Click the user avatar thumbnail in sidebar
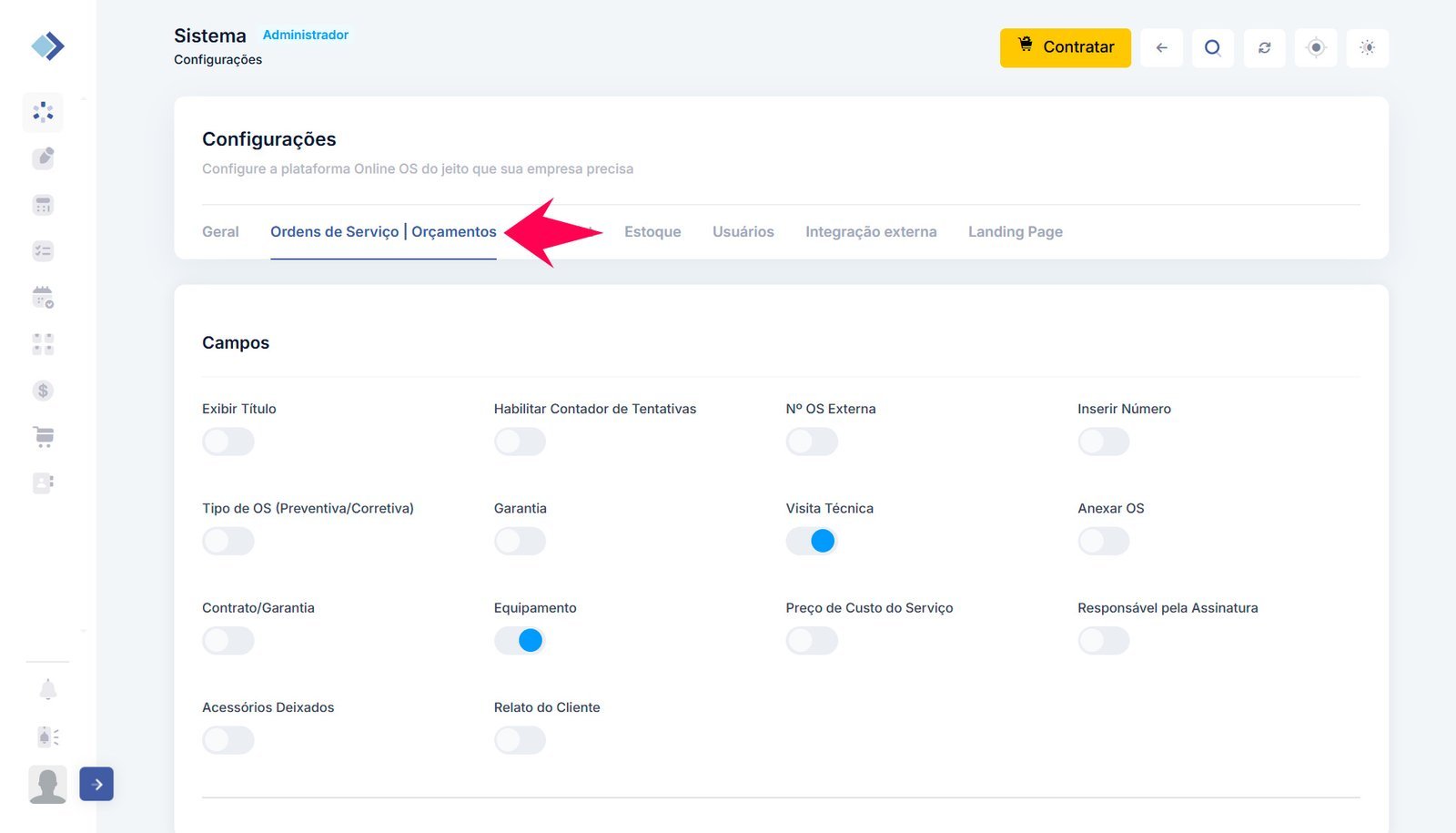This screenshot has height=833, width=1456. pyautogui.click(x=47, y=784)
